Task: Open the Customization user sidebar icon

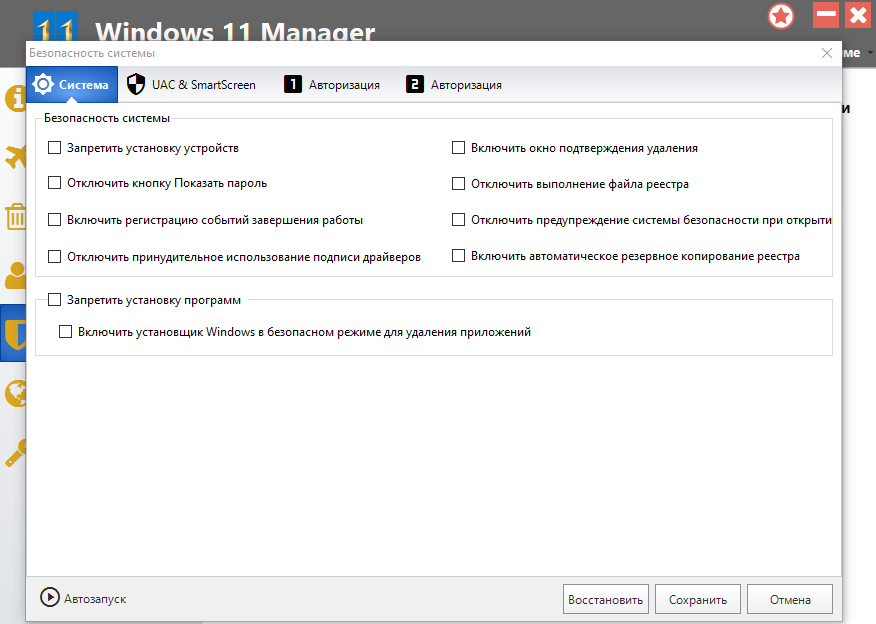Action: point(16,275)
